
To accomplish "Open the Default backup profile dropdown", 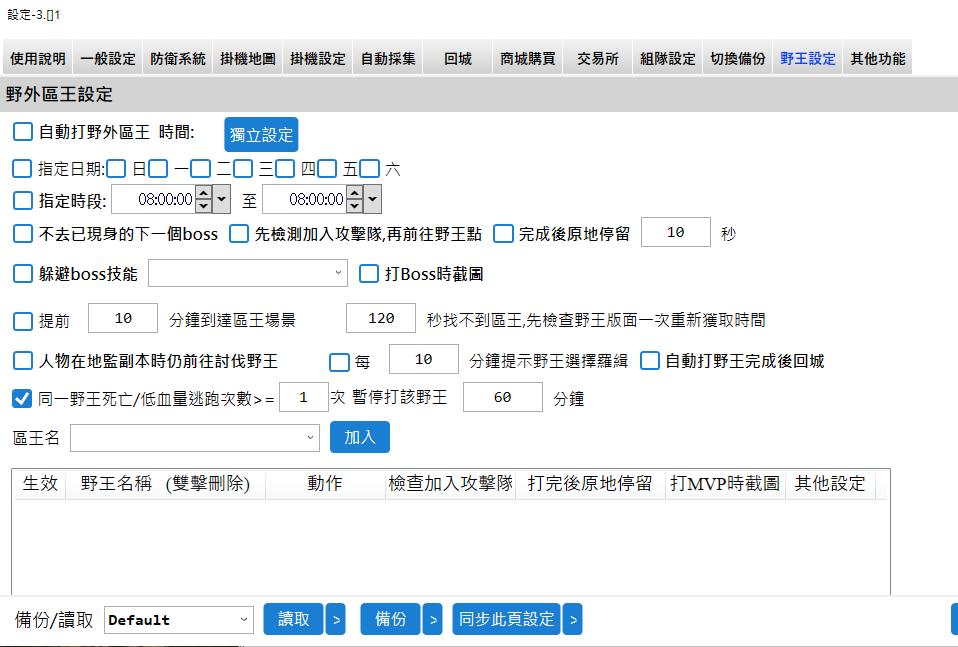I will (x=245, y=620).
